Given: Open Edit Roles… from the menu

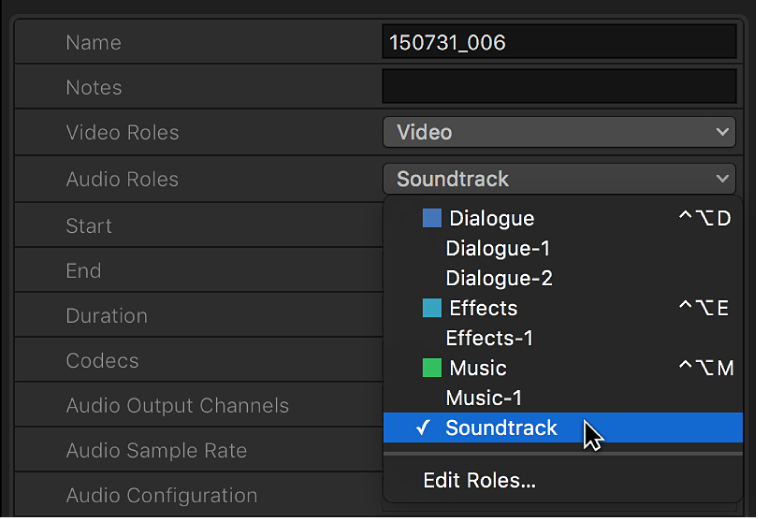Looking at the screenshot, I should point(479,481).
